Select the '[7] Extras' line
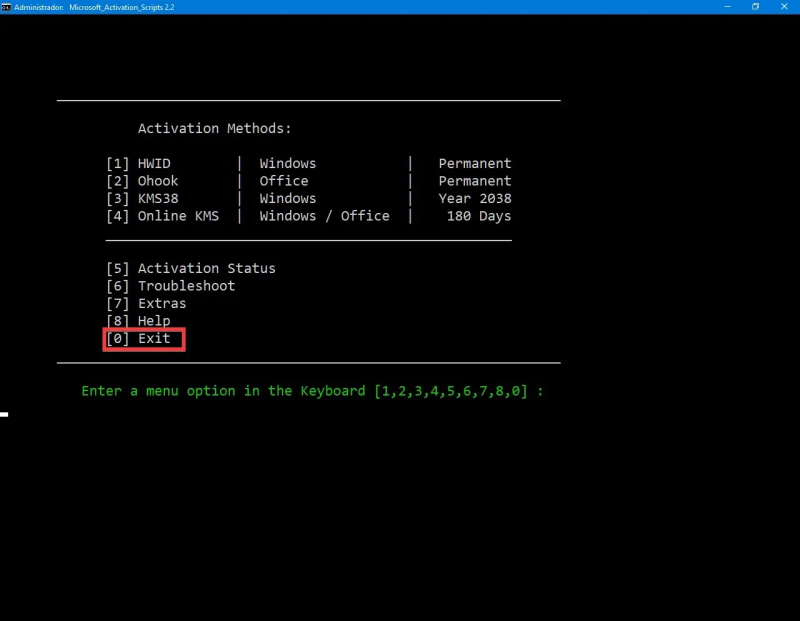800x621 pixels. click(x=146, y=304)
